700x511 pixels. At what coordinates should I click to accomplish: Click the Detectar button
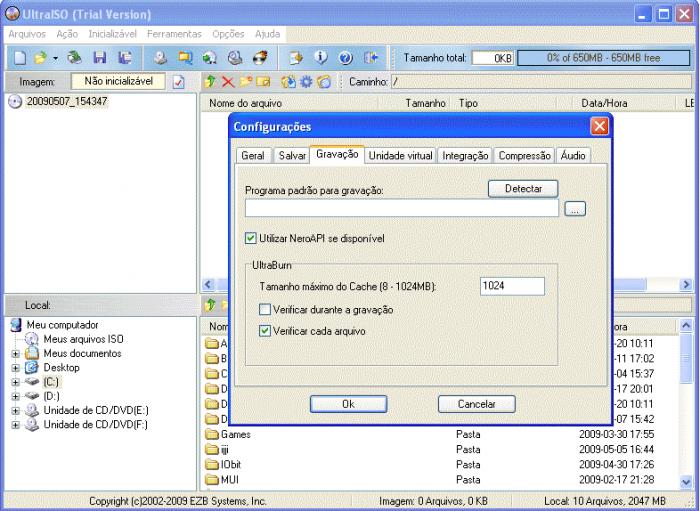coord(523,189)
